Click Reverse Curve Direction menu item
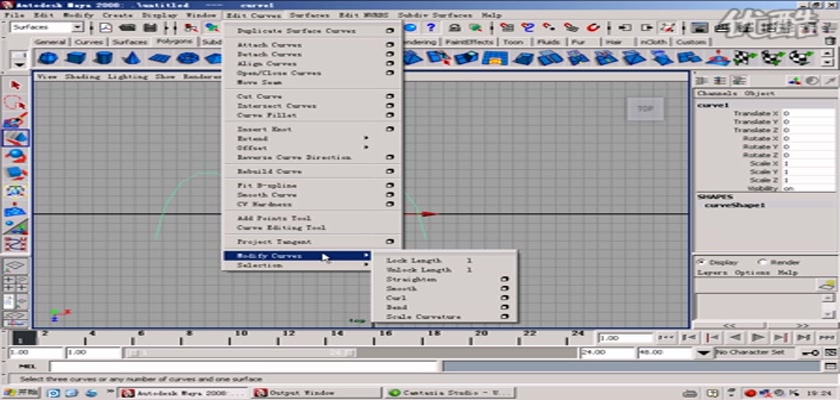Screen dimensions: 840x400 tap(293, 157)
